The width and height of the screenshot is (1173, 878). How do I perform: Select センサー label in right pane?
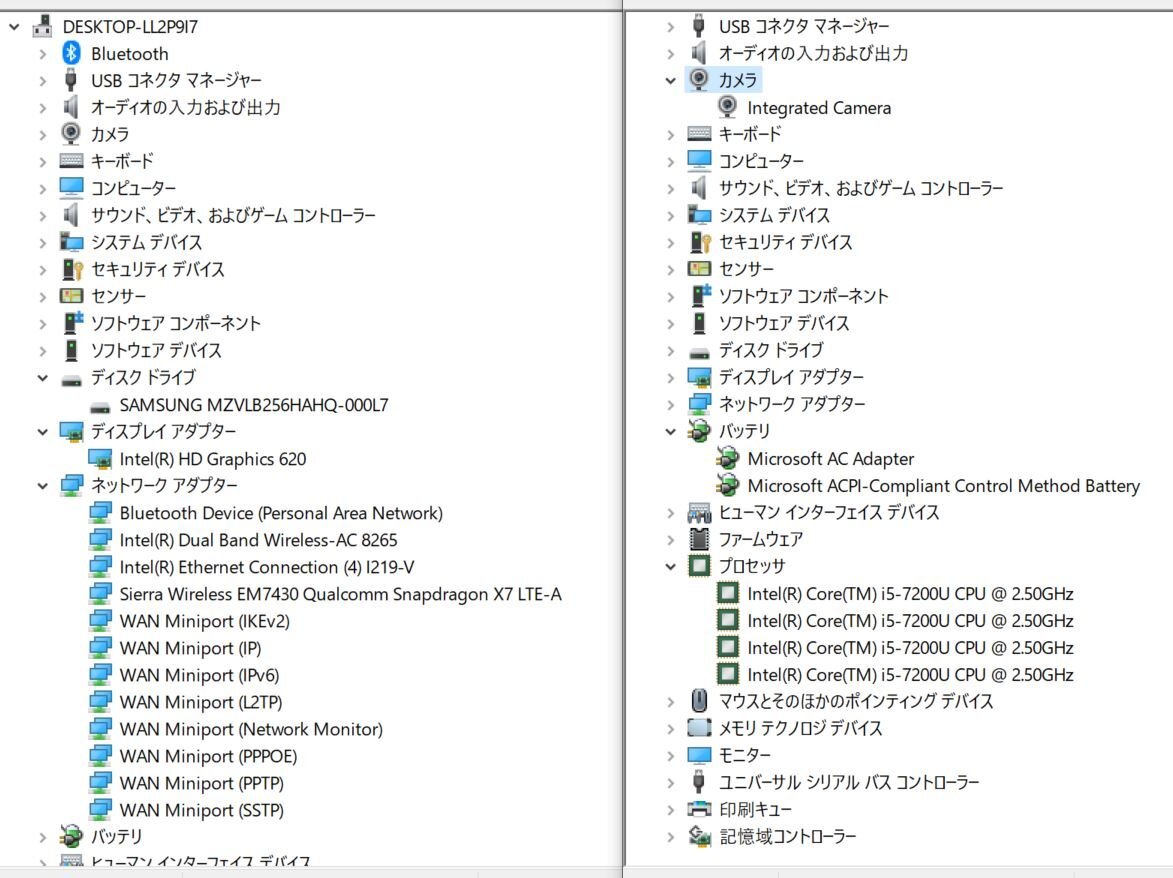747,268
